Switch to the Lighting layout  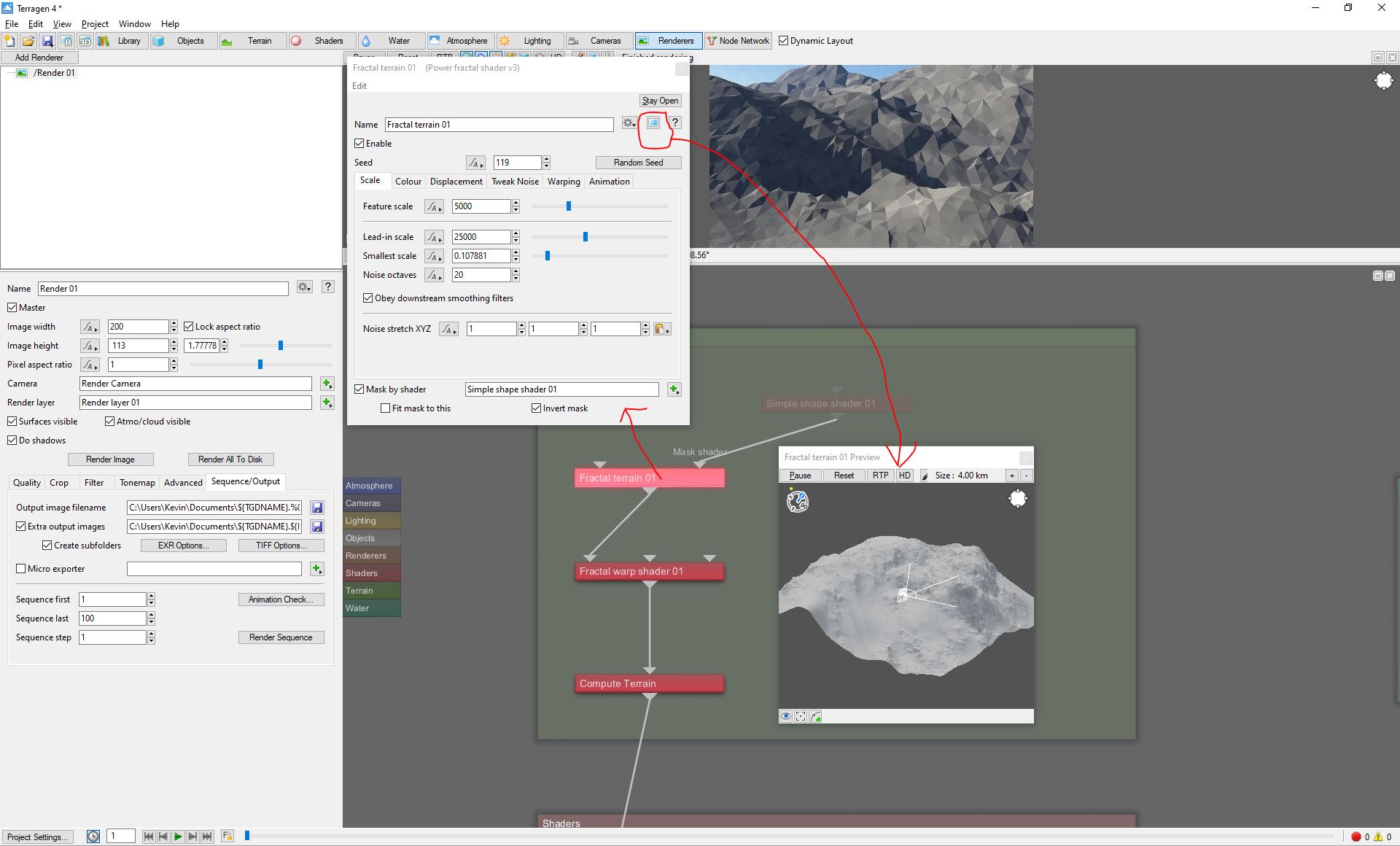(530, 41)
